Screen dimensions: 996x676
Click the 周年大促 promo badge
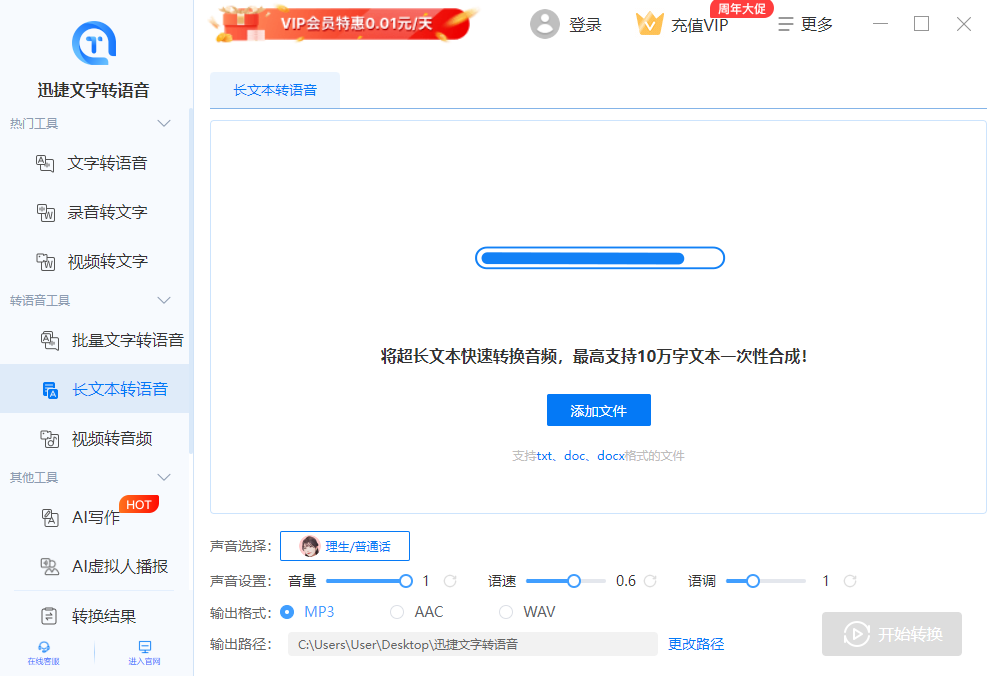click(x=741, y=9)
